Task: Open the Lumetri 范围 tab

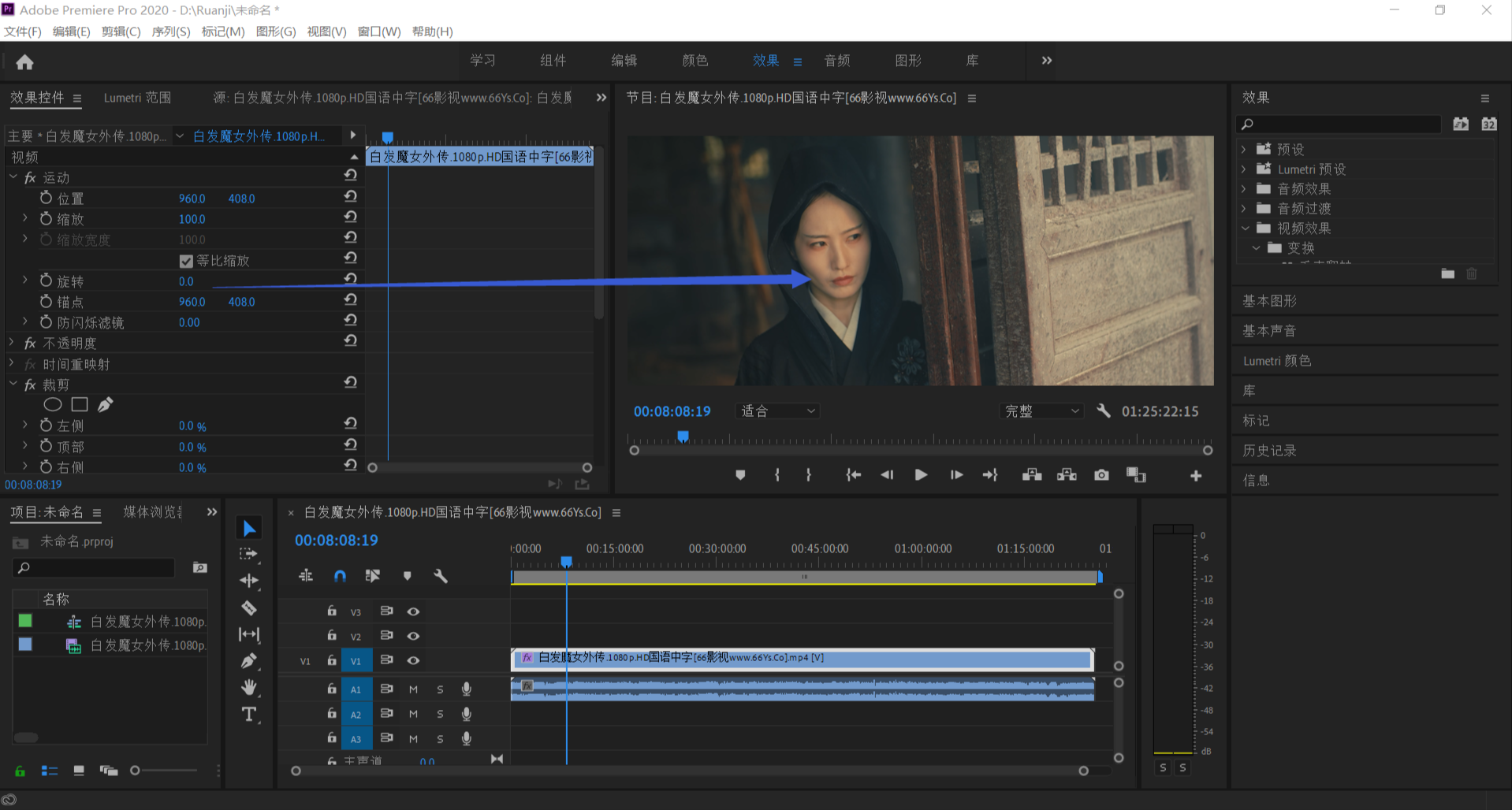Action: (137, 98)
